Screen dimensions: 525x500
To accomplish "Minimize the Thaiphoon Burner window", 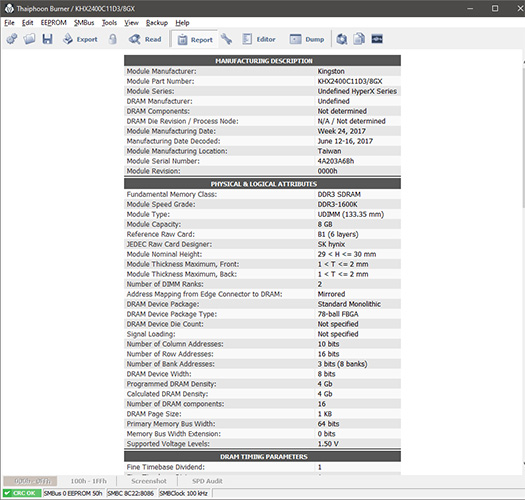I will click(x=470, y=8).
